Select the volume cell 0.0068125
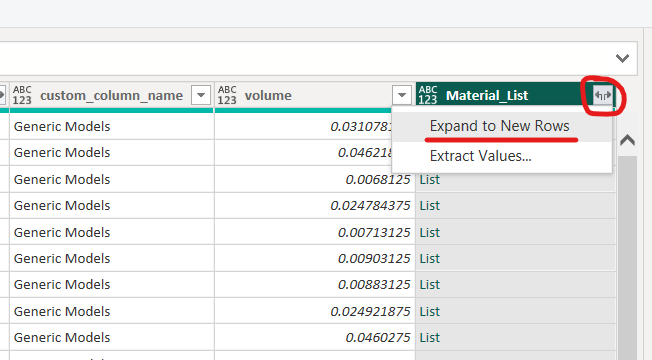Image resolution: width=652 pixels, height=360 pixels. (315, 180)
